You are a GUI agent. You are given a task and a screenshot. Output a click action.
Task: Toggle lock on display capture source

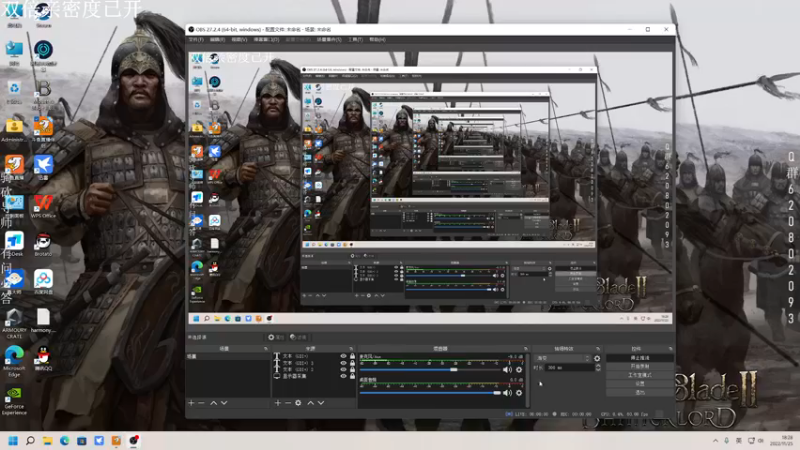click(352, 376)
